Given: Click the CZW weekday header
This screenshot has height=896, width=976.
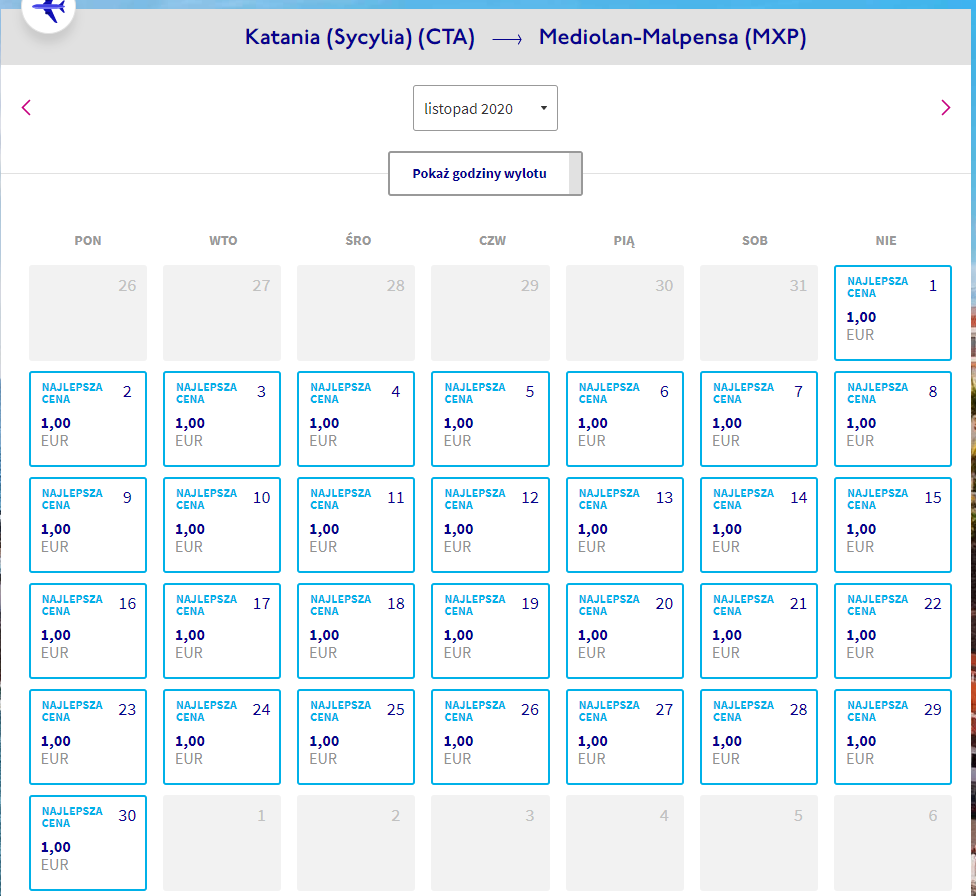Looking at the screenshot, I should tap(492, 240).
